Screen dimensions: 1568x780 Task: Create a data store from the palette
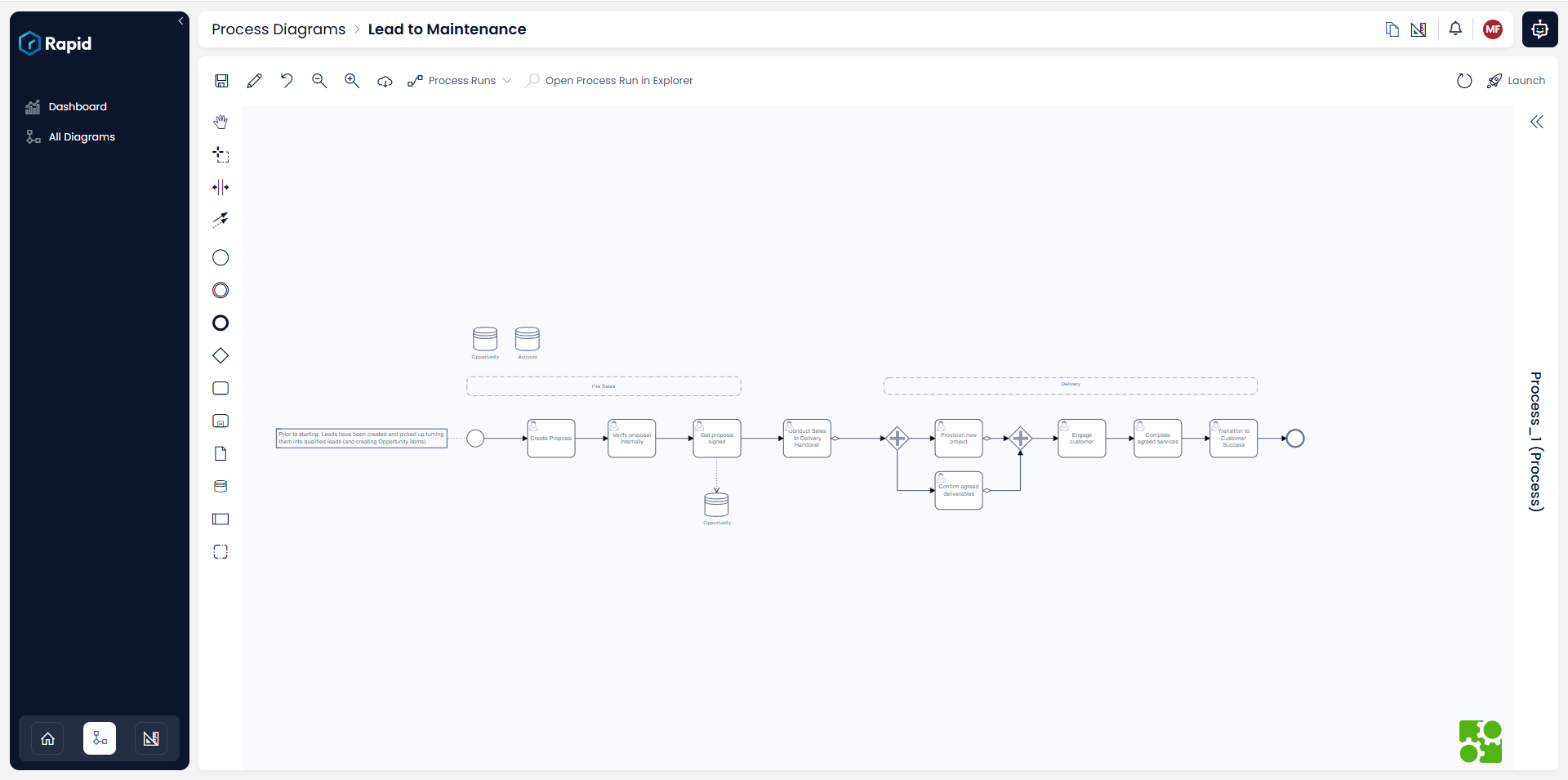(220, 487)
